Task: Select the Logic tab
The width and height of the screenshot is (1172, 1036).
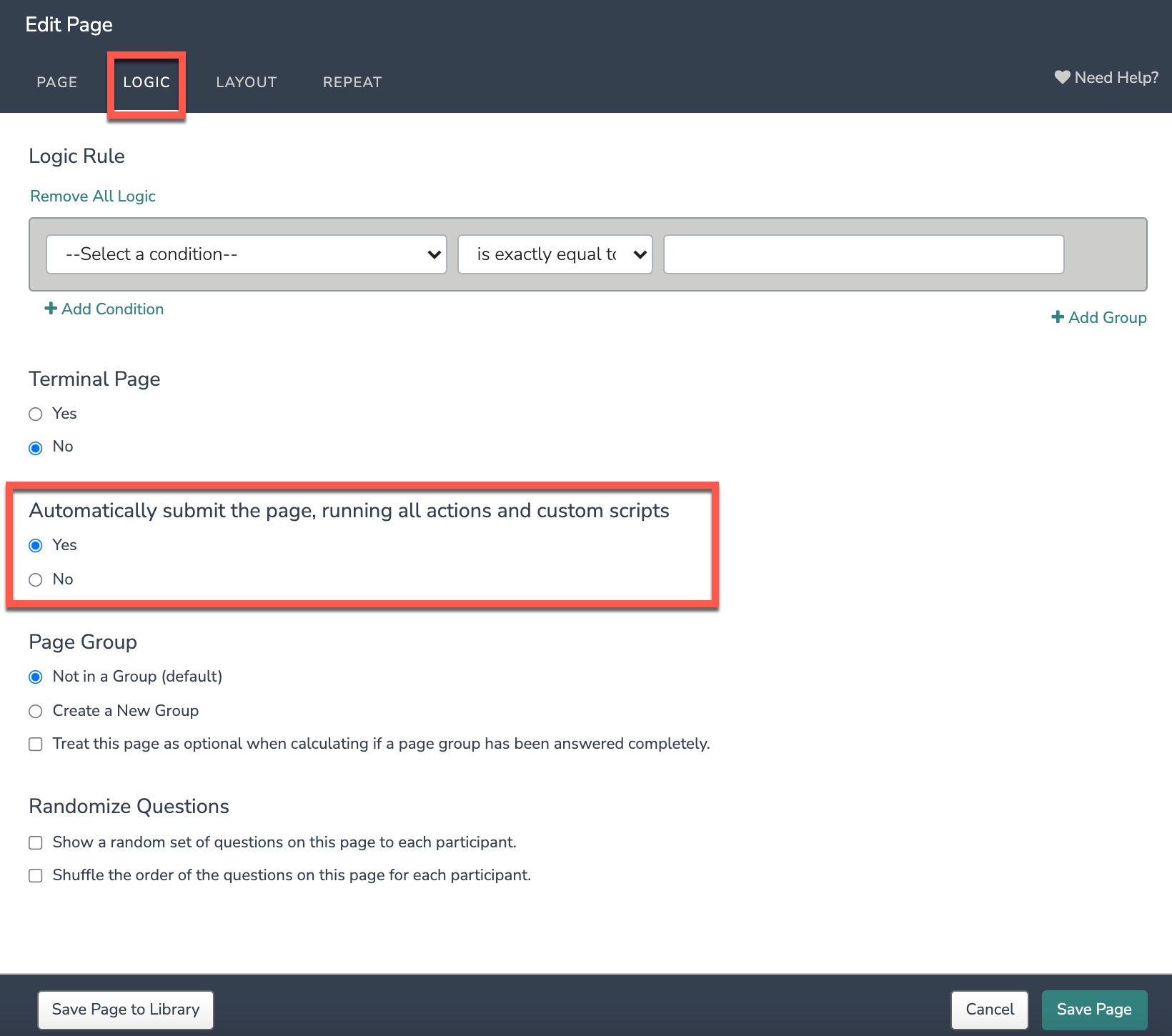Action: [x=146, y=82]
